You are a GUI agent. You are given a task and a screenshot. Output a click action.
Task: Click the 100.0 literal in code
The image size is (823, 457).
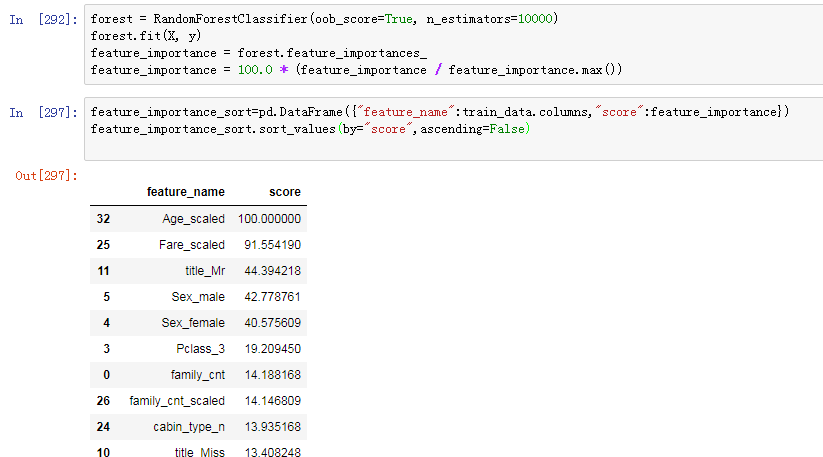[x=255, y=70]
